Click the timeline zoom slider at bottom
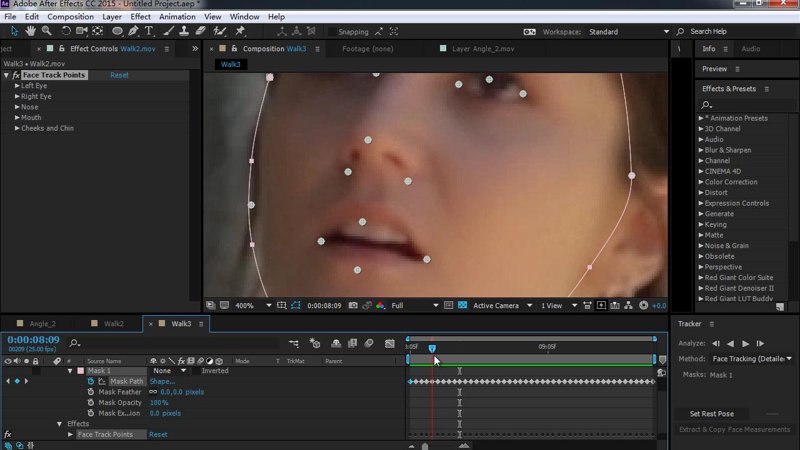Viewport: 800px width, 450px height. coord(425,446)
